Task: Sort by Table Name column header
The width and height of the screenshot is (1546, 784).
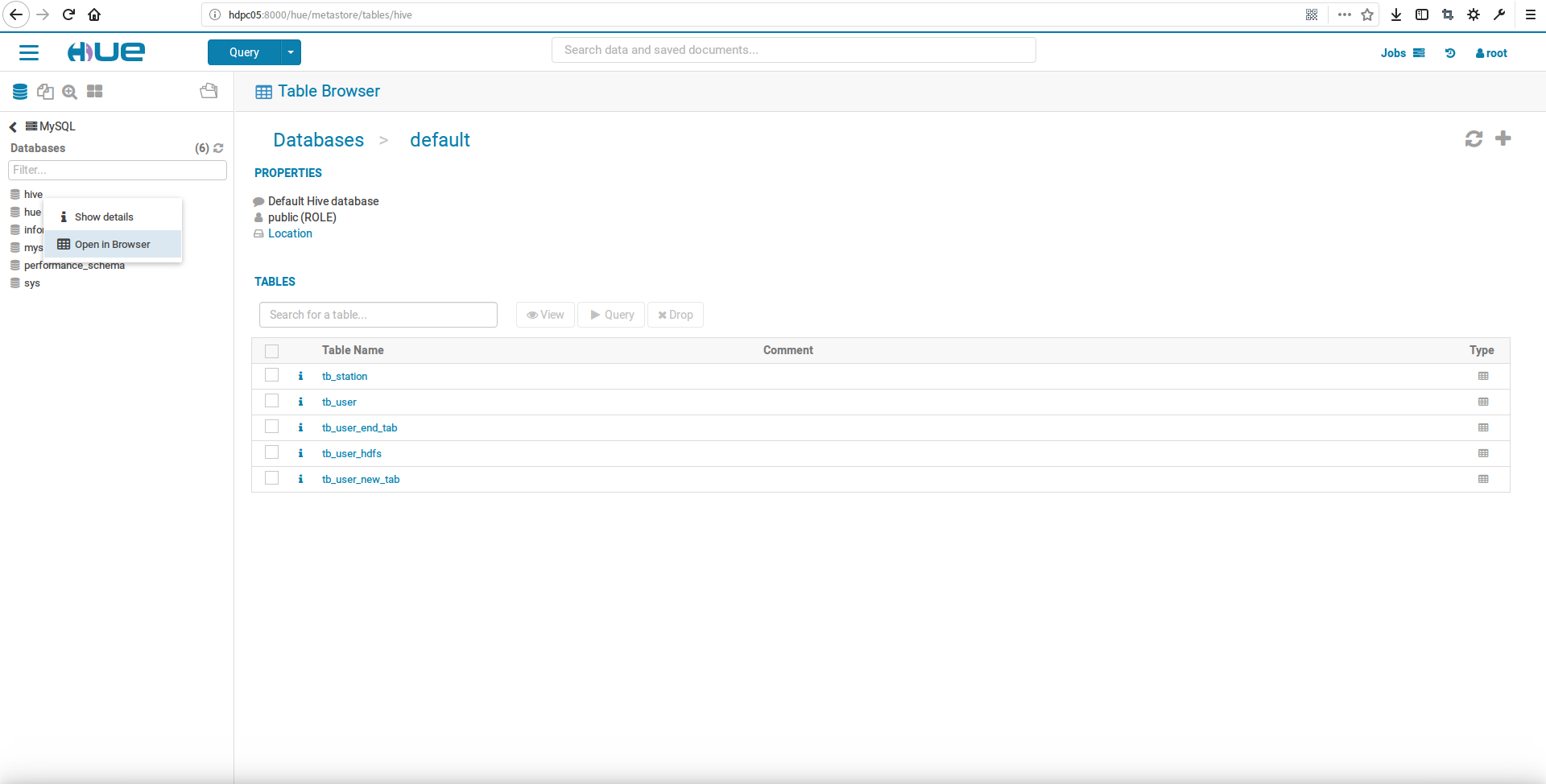Action: [x=353, y=350]
